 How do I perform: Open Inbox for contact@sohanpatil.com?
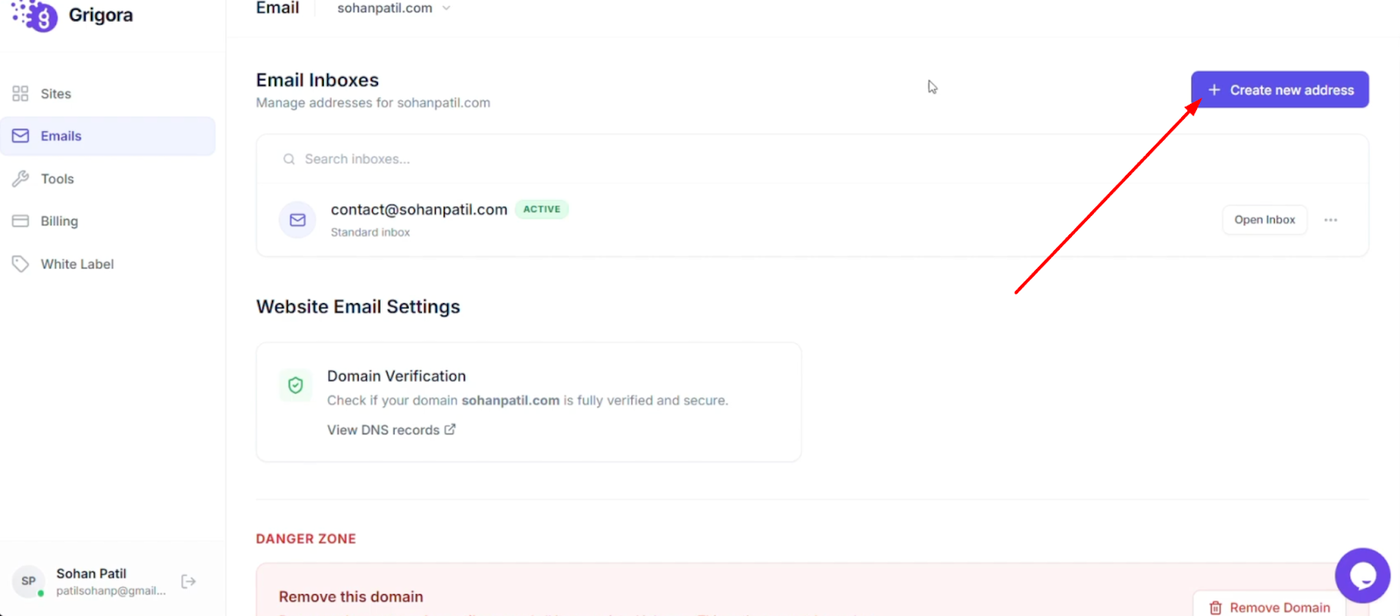tap(1264, 220)
